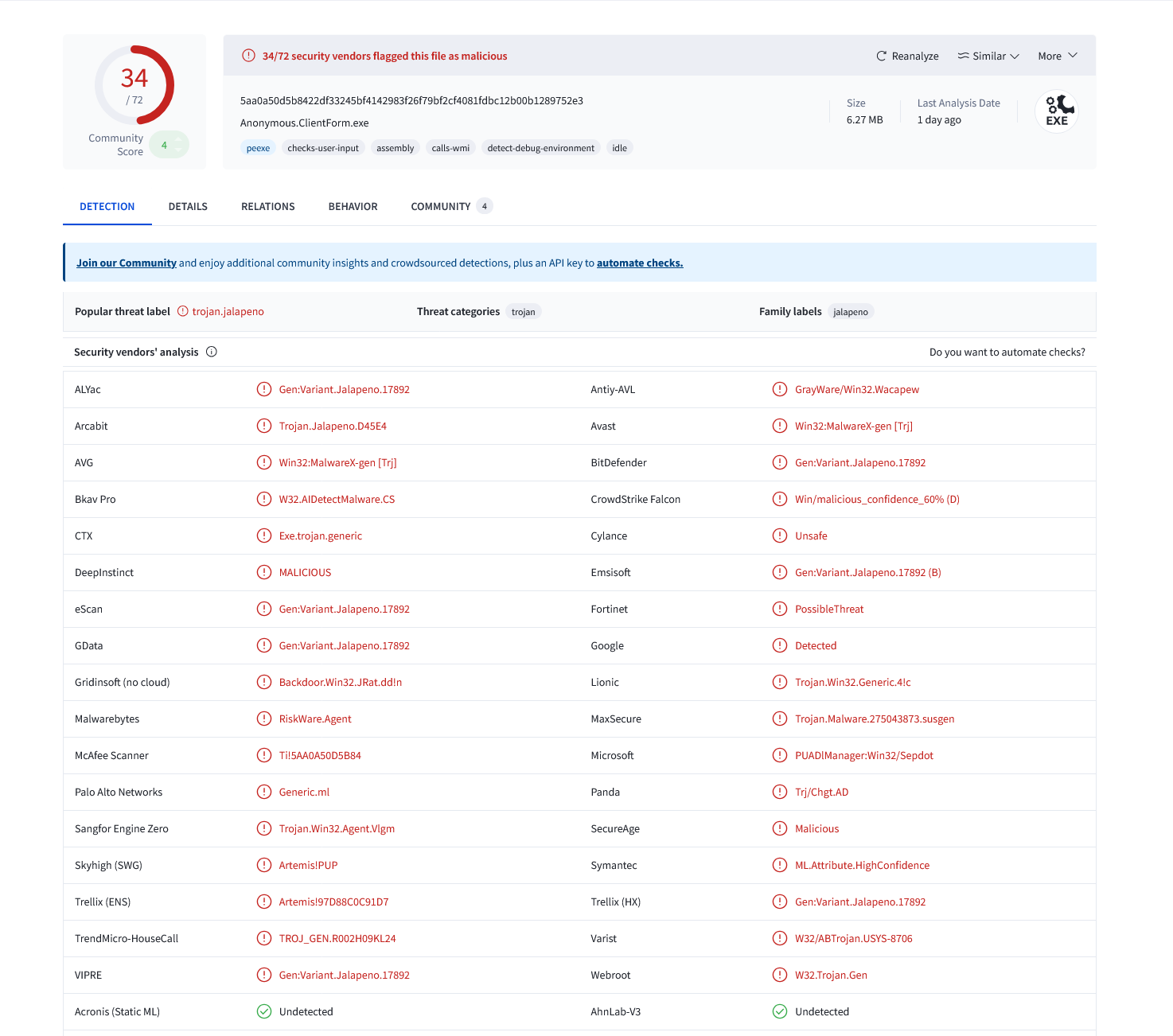1173x1036 pixels.
Task: Select the assembly tag
Action: (396, 148)
